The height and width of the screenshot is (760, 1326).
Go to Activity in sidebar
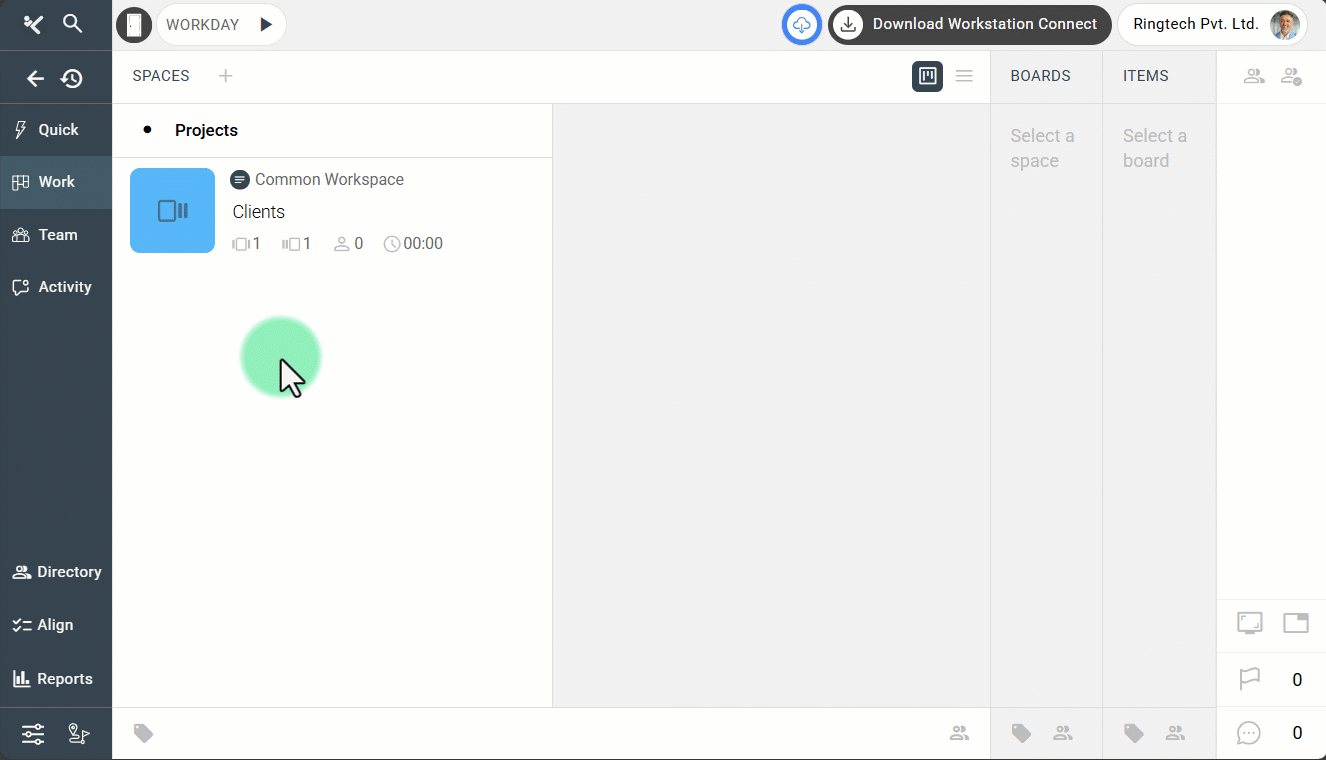pos(56,287)
